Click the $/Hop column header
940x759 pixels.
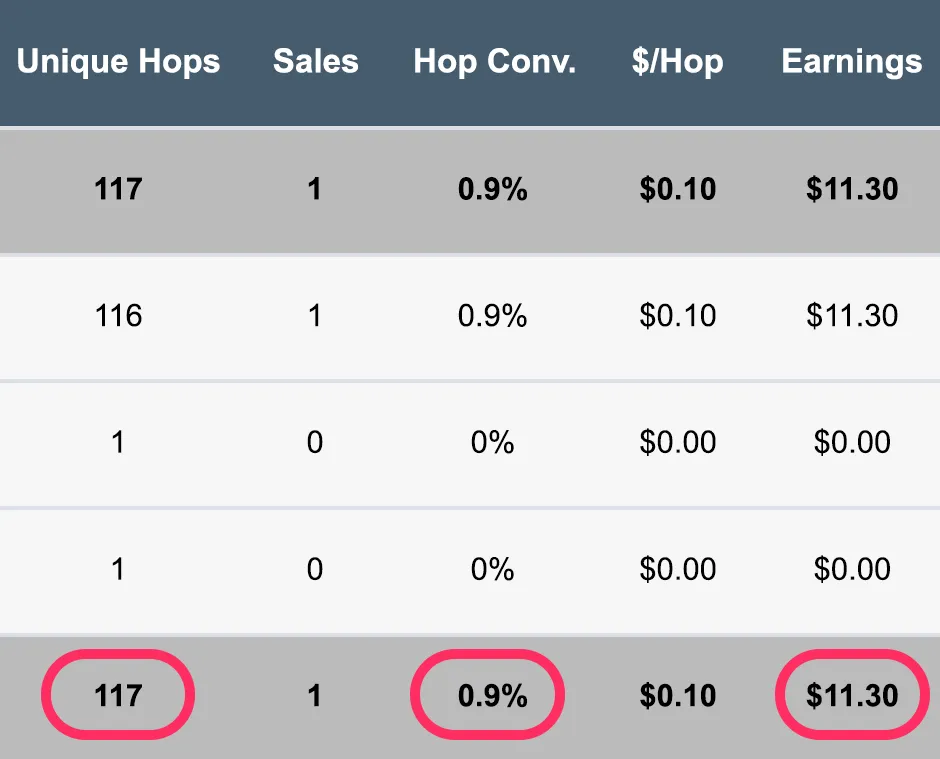point(677,62)
